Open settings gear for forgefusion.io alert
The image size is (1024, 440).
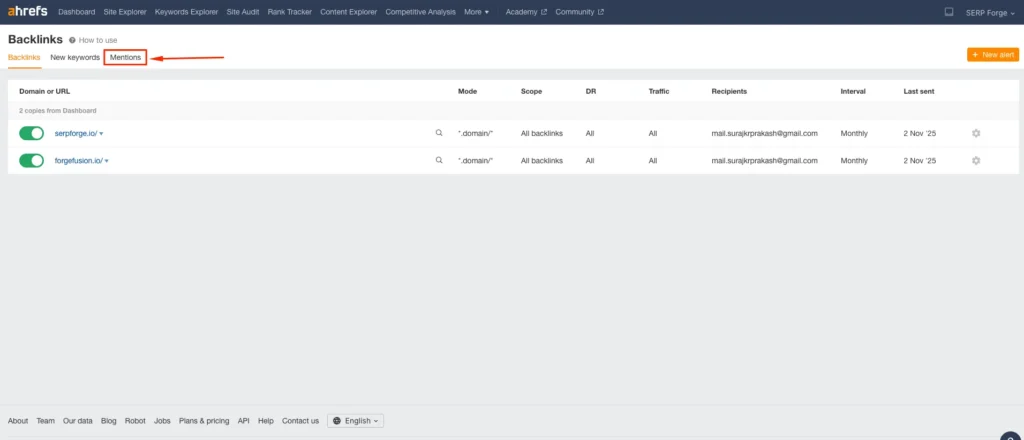point(976,160)
